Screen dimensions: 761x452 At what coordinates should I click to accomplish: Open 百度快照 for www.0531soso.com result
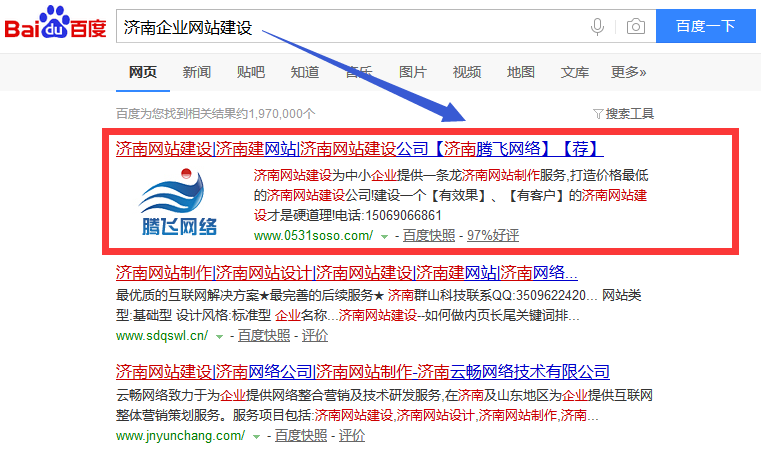(429, 235)
